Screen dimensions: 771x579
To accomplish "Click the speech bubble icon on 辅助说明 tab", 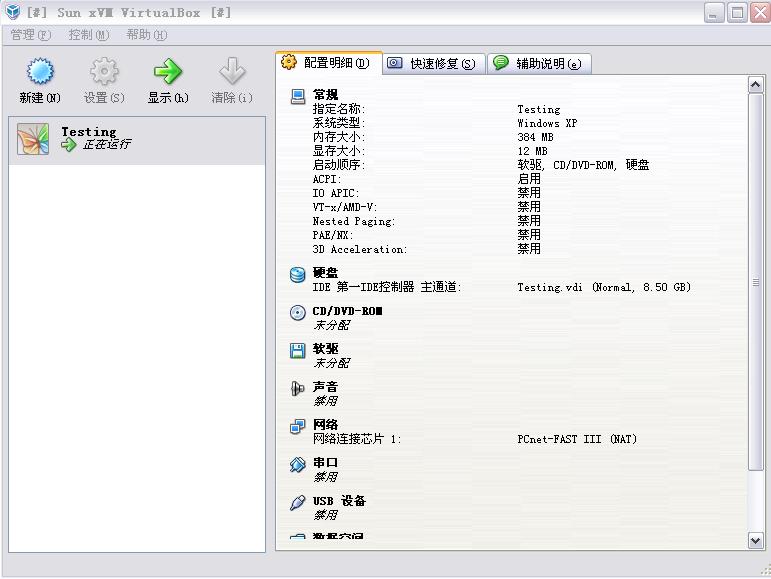I will point(501,62).
